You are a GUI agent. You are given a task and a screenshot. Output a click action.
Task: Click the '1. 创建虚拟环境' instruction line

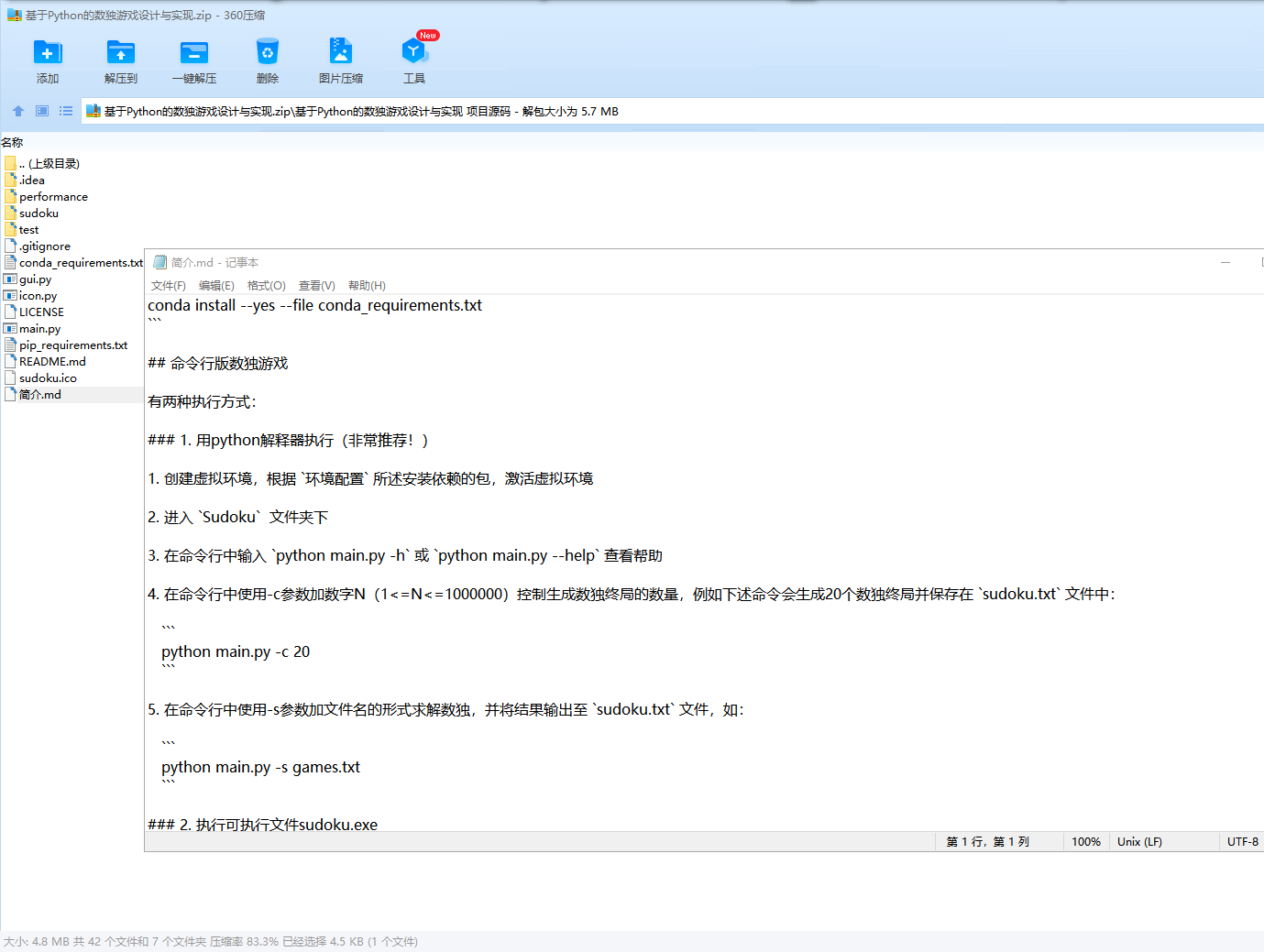(x=370, y=479)
